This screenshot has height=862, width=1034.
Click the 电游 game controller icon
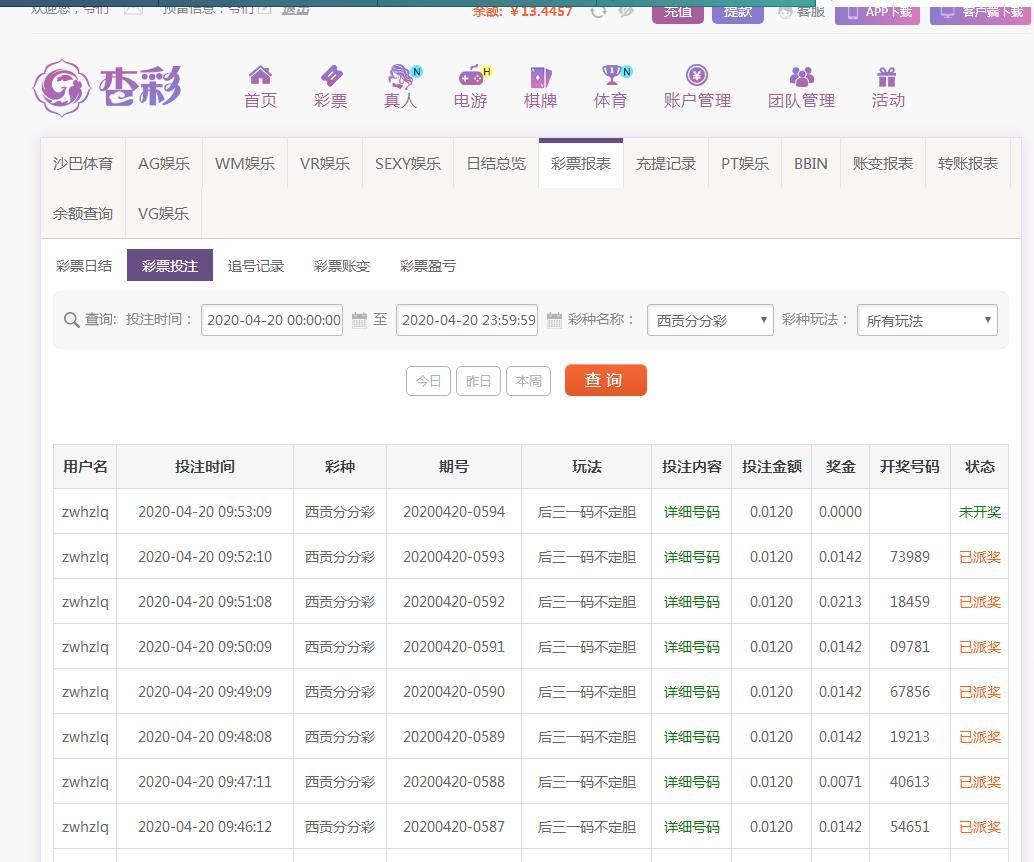pyautogui.click(x=470, y=76)
